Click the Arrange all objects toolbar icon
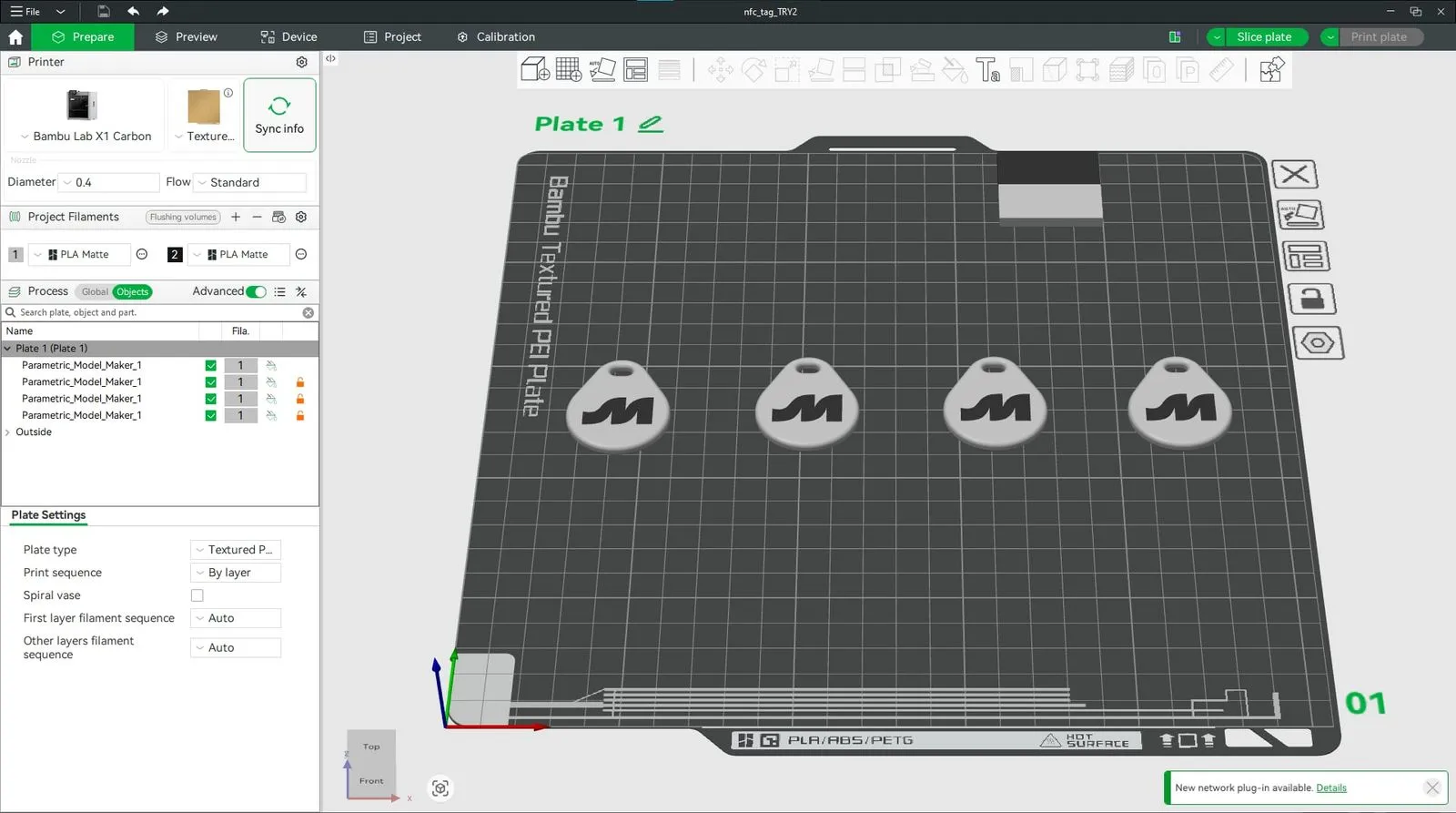This screenshot has width=1456, height=813. click(x=636, y=69)
